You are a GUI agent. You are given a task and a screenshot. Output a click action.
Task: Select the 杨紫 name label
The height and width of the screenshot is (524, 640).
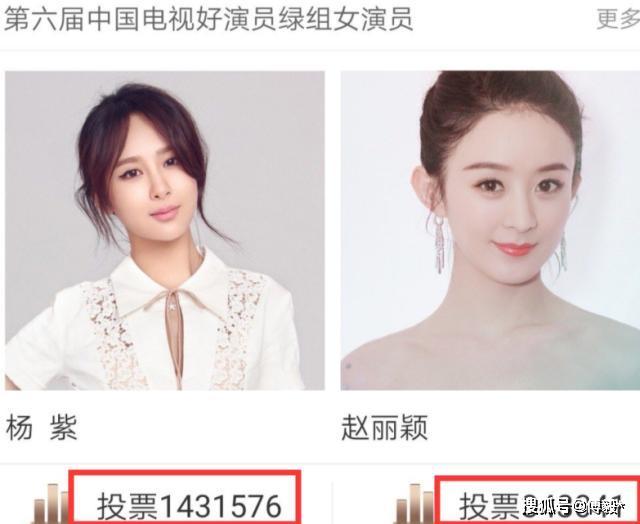(42, 427)
